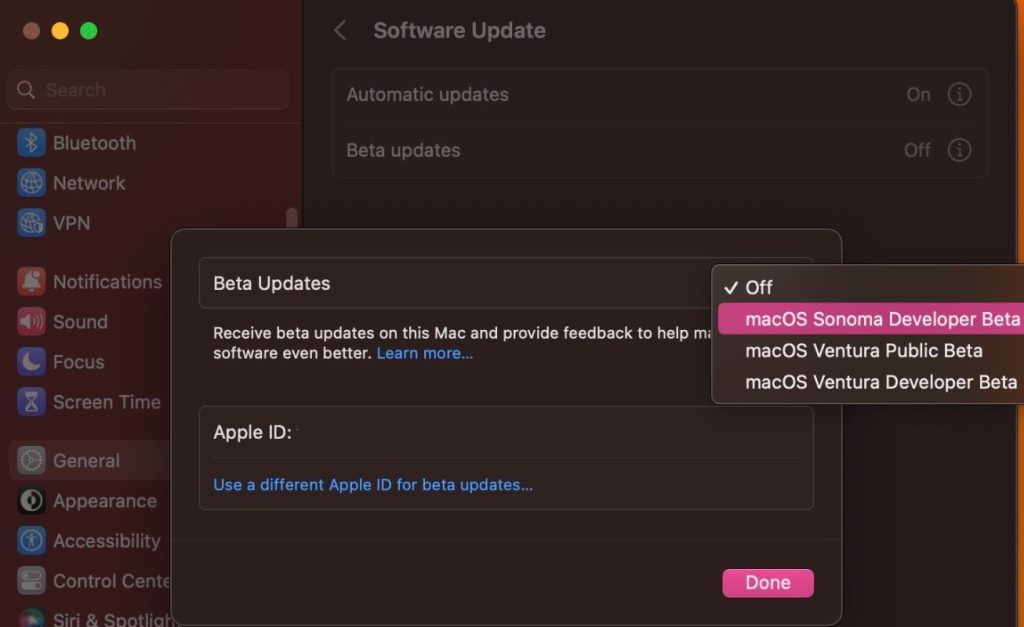Click the VPN label in sidebar

click(72, 223)
